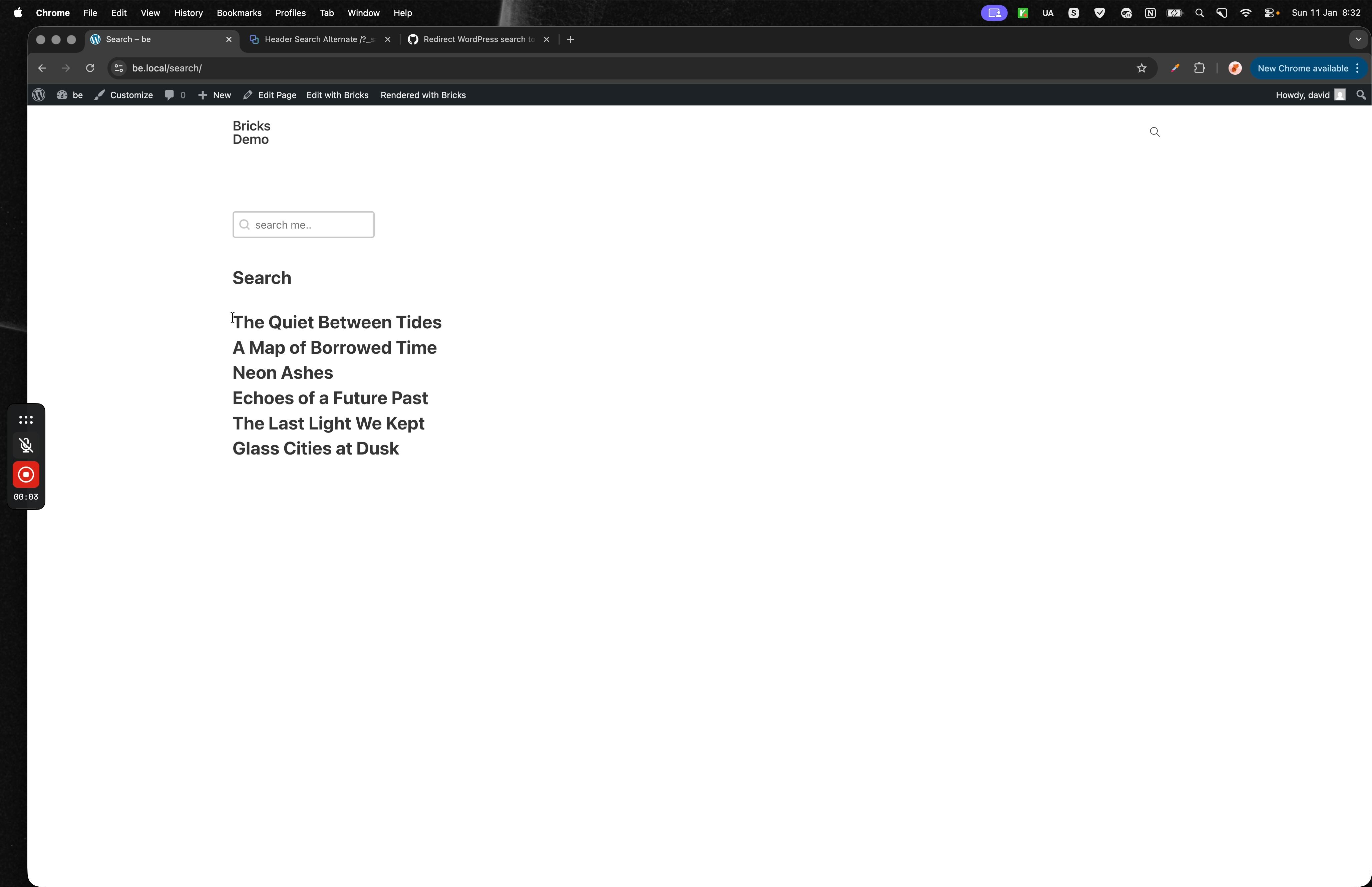Click the header search magnifier icon

(x=1154, y=132)
